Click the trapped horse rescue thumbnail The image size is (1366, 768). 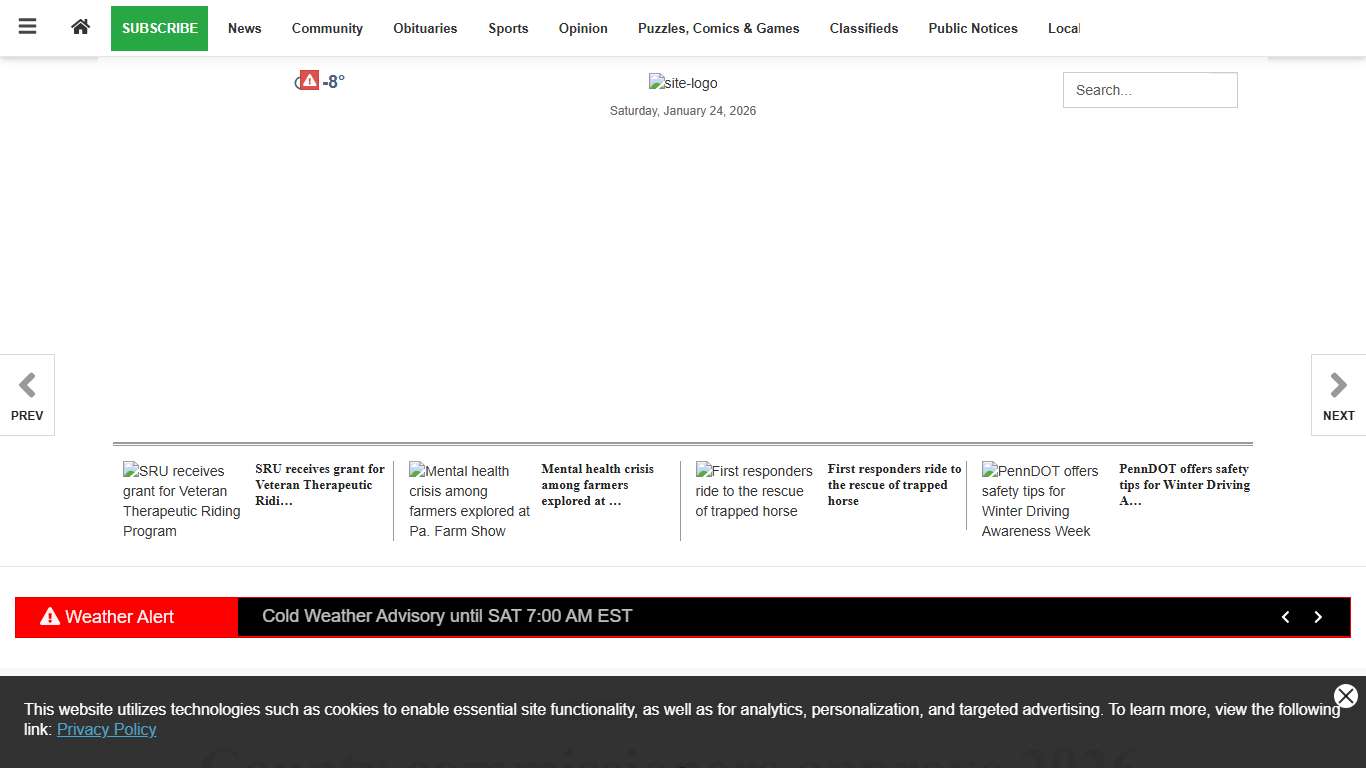754,491
